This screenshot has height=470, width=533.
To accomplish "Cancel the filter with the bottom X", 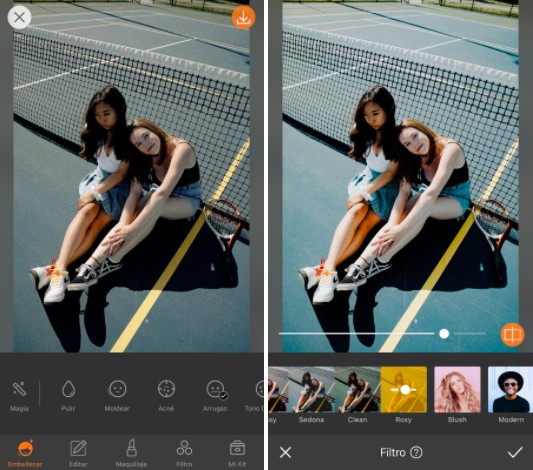I will tap(285, 452).
